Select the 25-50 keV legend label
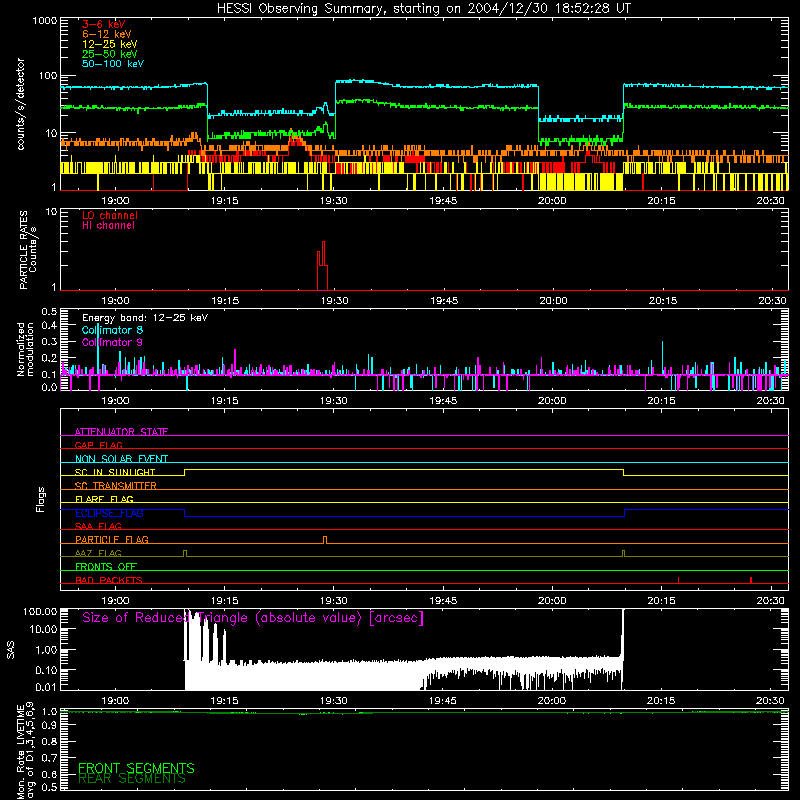Image resolution: width=800 pixels, height=800 pixels. coord(110,54)
